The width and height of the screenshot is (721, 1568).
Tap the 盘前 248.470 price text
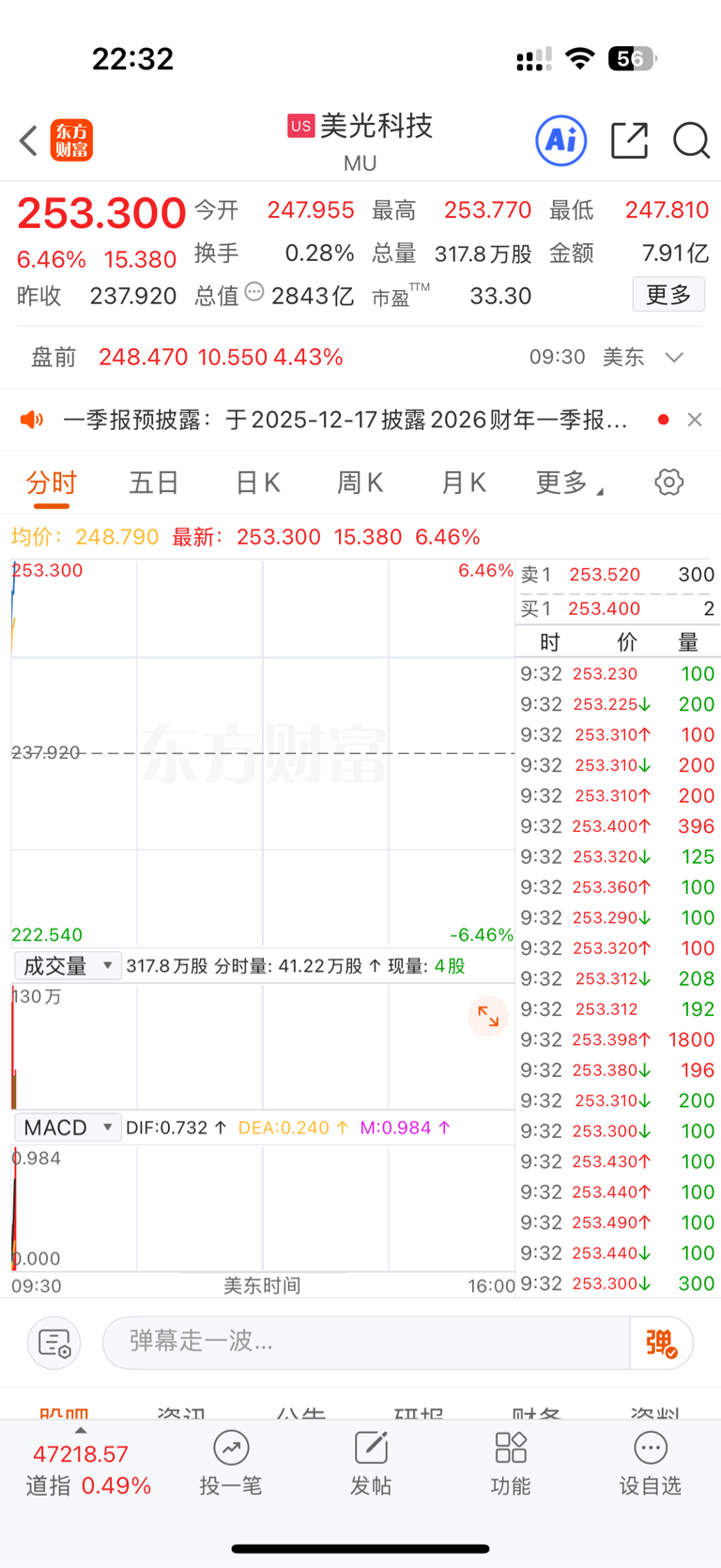tap(144, 358)
